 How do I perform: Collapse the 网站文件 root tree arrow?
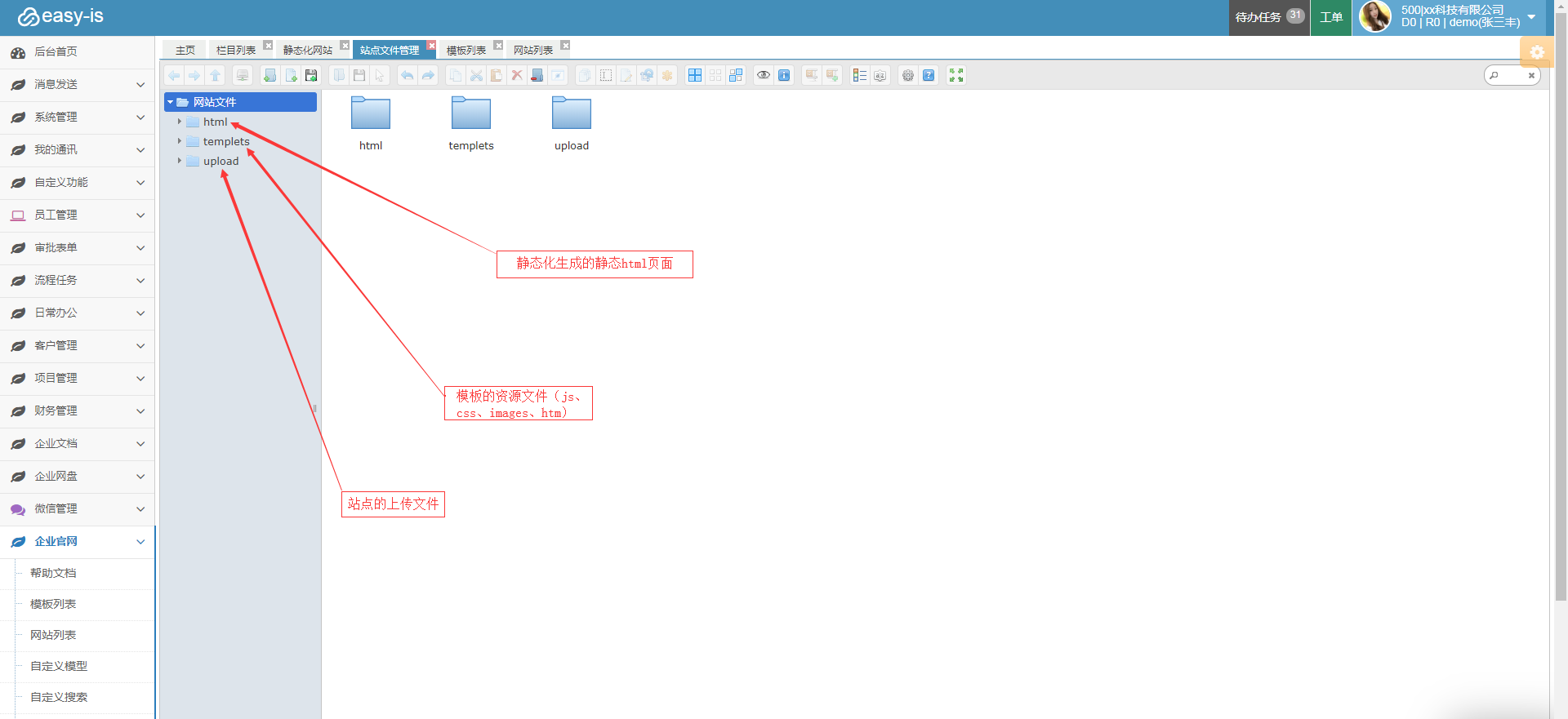coord(170,102)
